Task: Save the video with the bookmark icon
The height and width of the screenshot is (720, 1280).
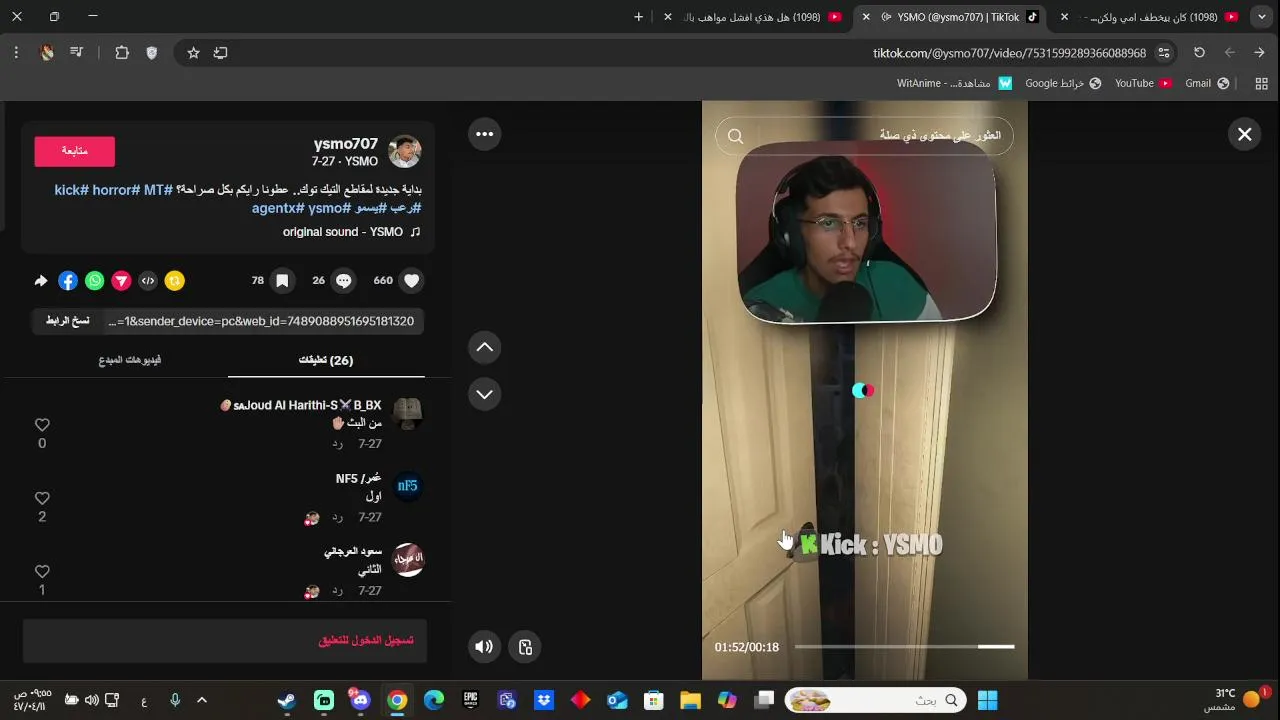Action: (282, 281)
